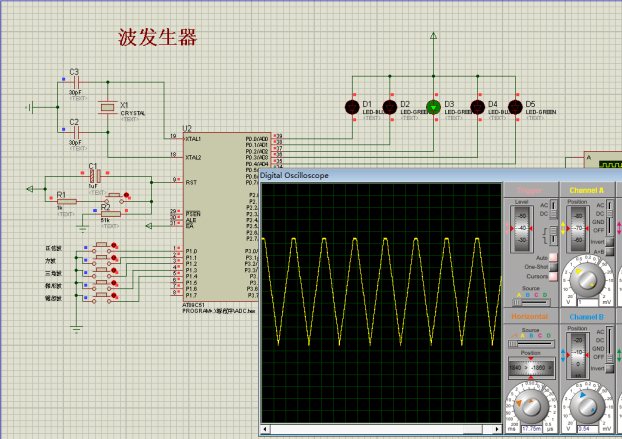Click the Channel A voltage value field
This screenshot has width=622, height=439.
pyautogui.click(x=587, y=302)
